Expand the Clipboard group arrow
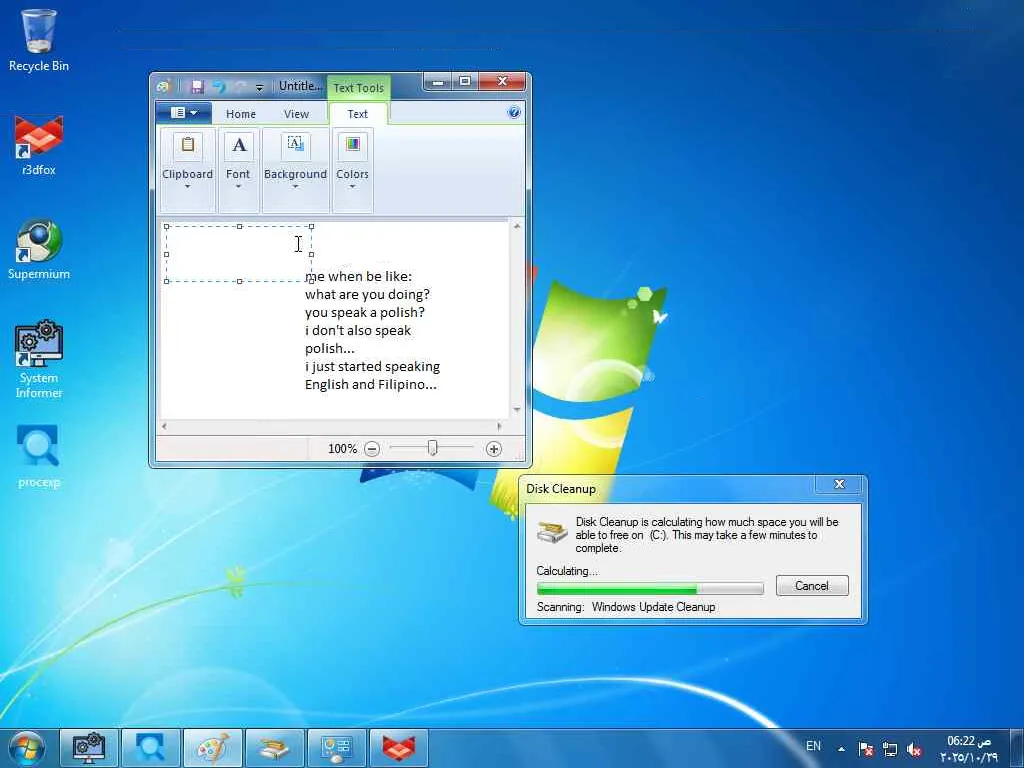The width and height of the screenshot is (1024, 768). click(x=187, y=187)
